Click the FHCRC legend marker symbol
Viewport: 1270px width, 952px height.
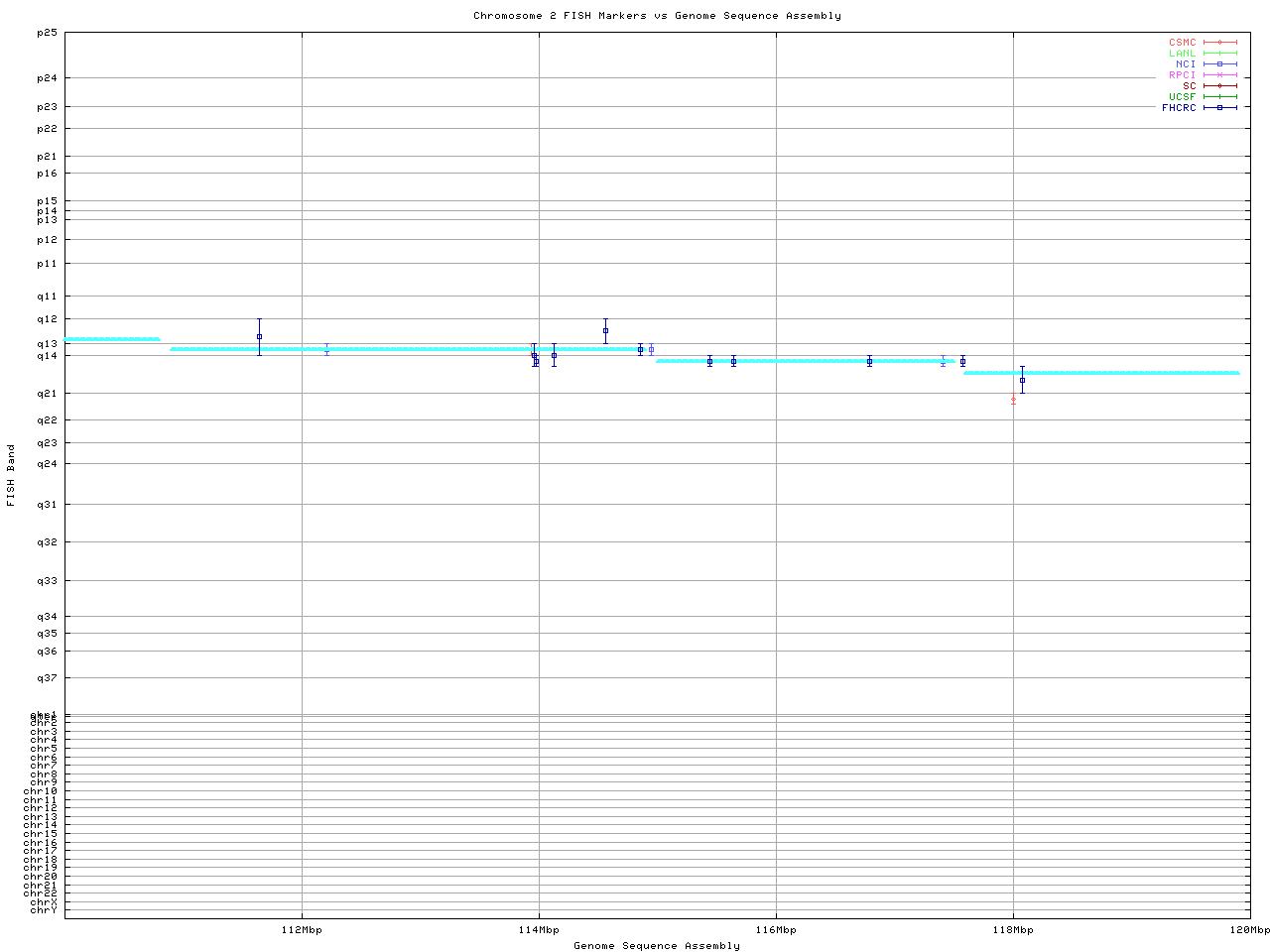(1219, 108)
